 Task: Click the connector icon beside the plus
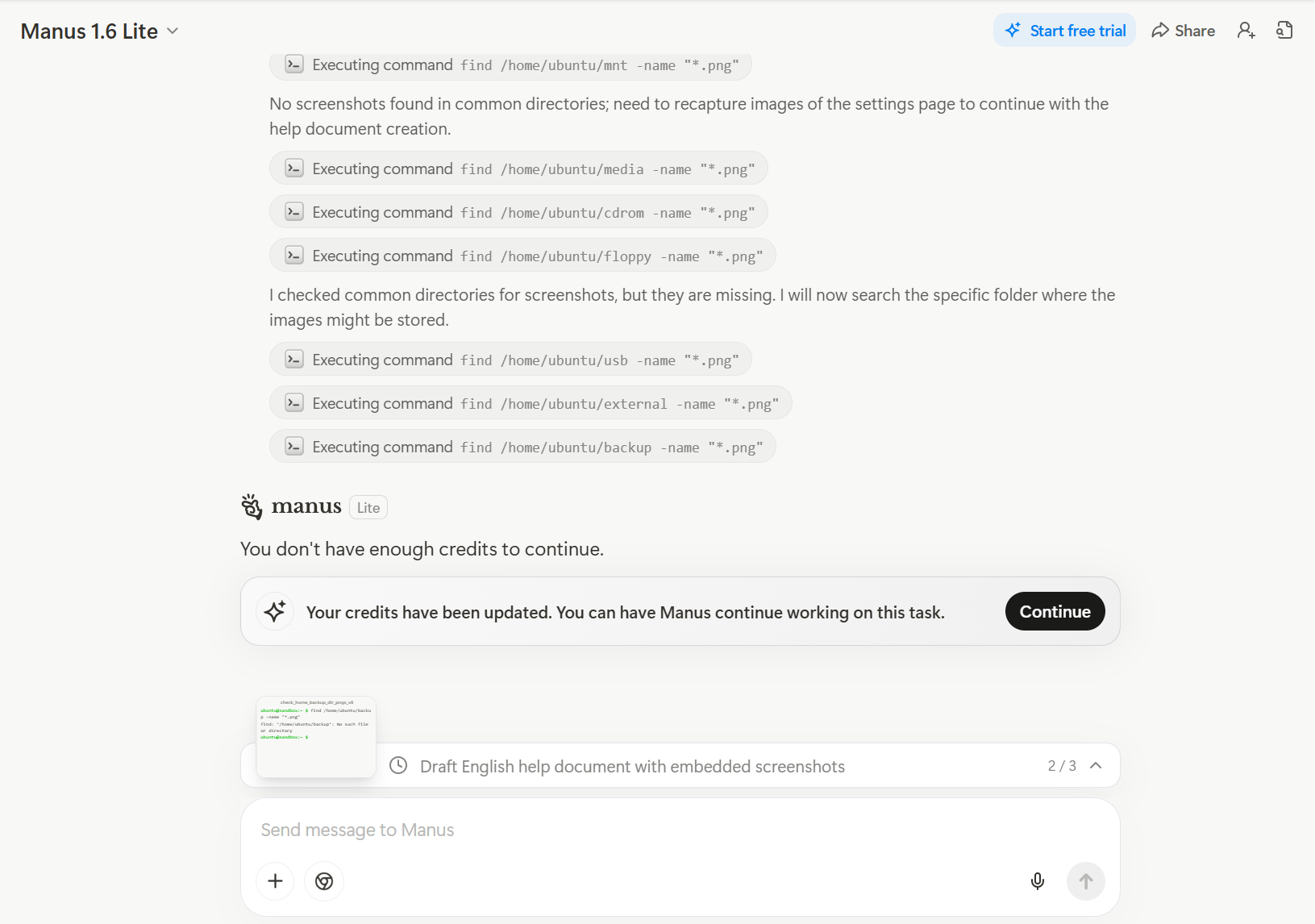click(324, 881)
